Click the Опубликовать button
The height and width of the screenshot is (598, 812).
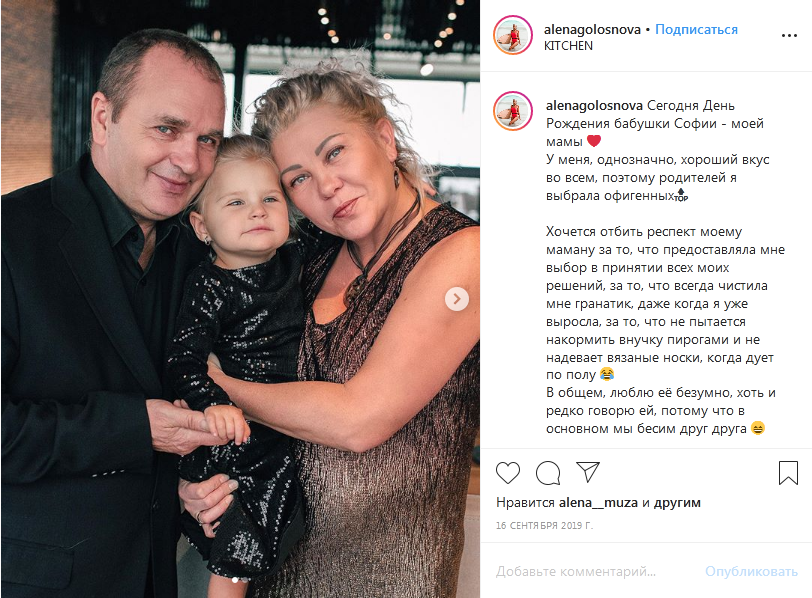click(x=751, y=572)
